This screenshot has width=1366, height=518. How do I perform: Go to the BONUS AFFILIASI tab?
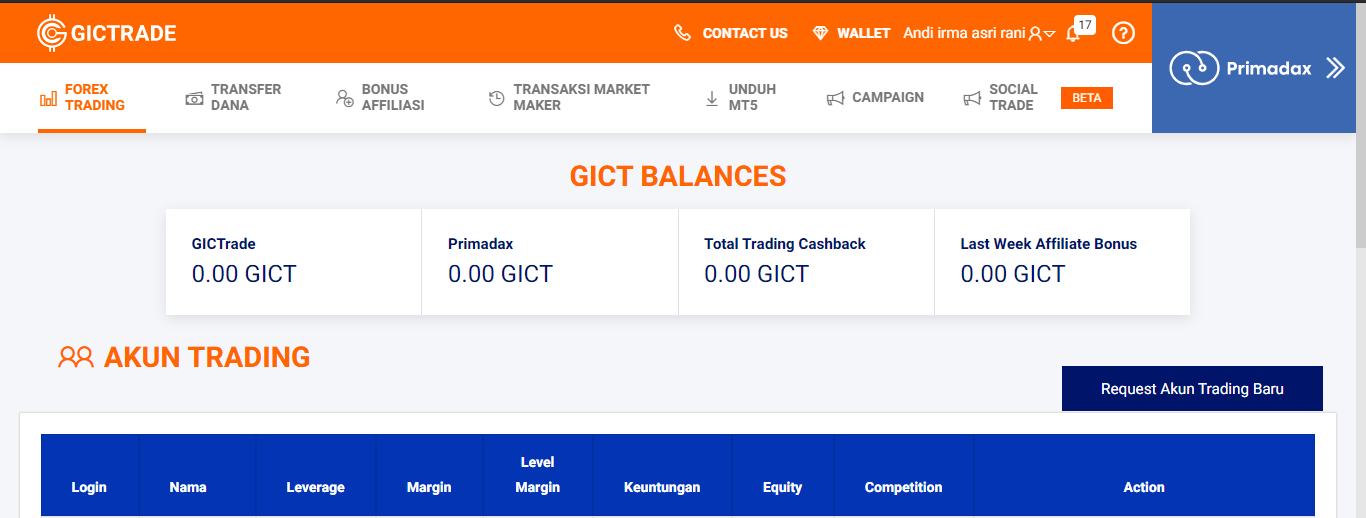(x=380, y=97)
